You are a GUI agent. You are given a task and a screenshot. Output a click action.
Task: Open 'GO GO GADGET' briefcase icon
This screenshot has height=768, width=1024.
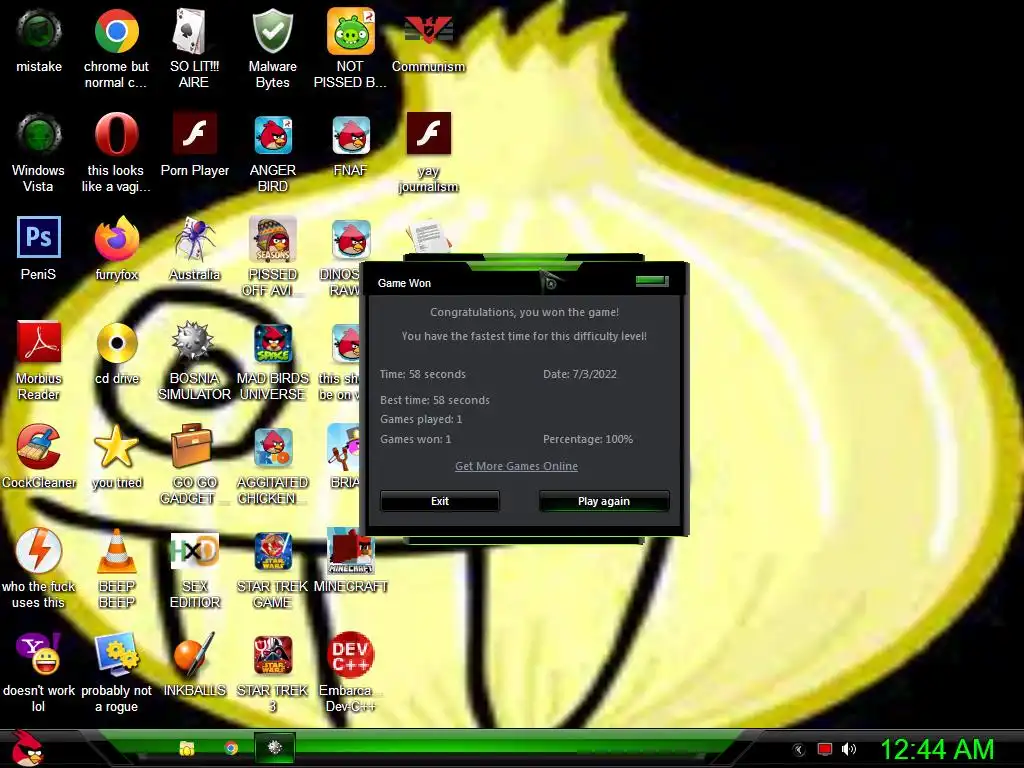pos(191,445)
